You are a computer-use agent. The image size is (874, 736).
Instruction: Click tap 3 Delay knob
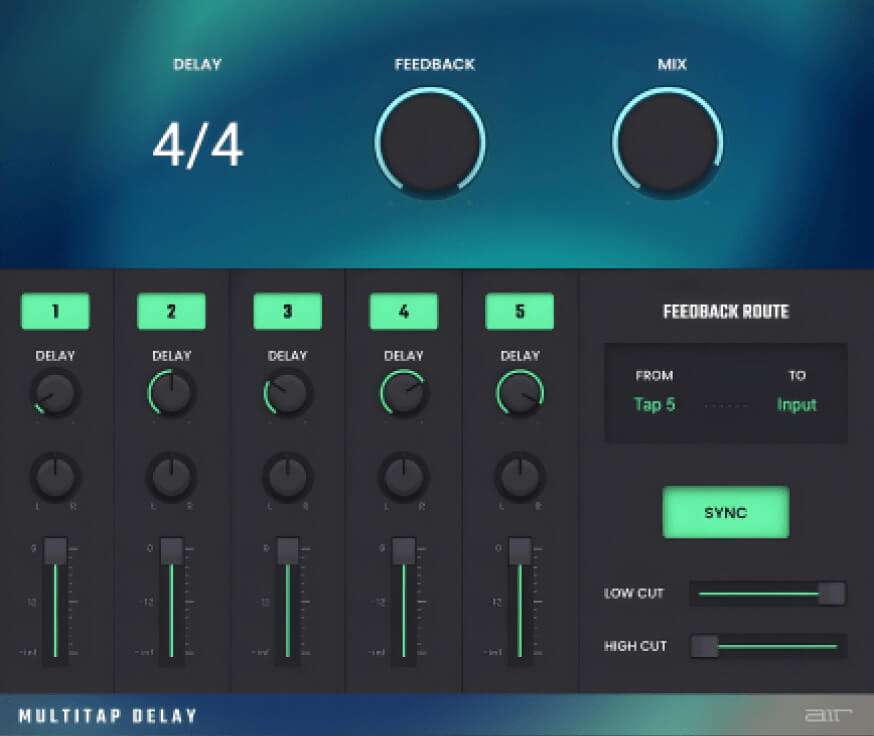287,393
